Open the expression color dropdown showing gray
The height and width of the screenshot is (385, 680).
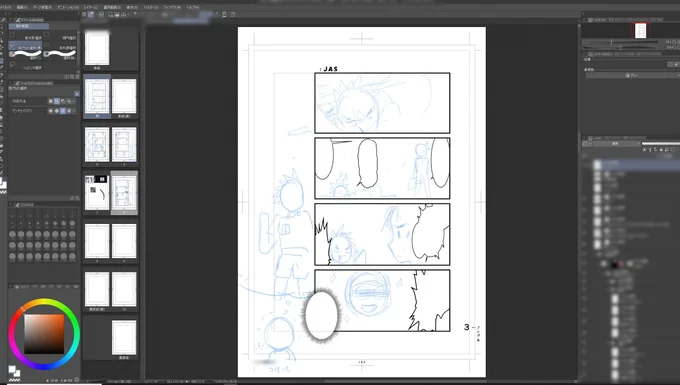point(632,75)
